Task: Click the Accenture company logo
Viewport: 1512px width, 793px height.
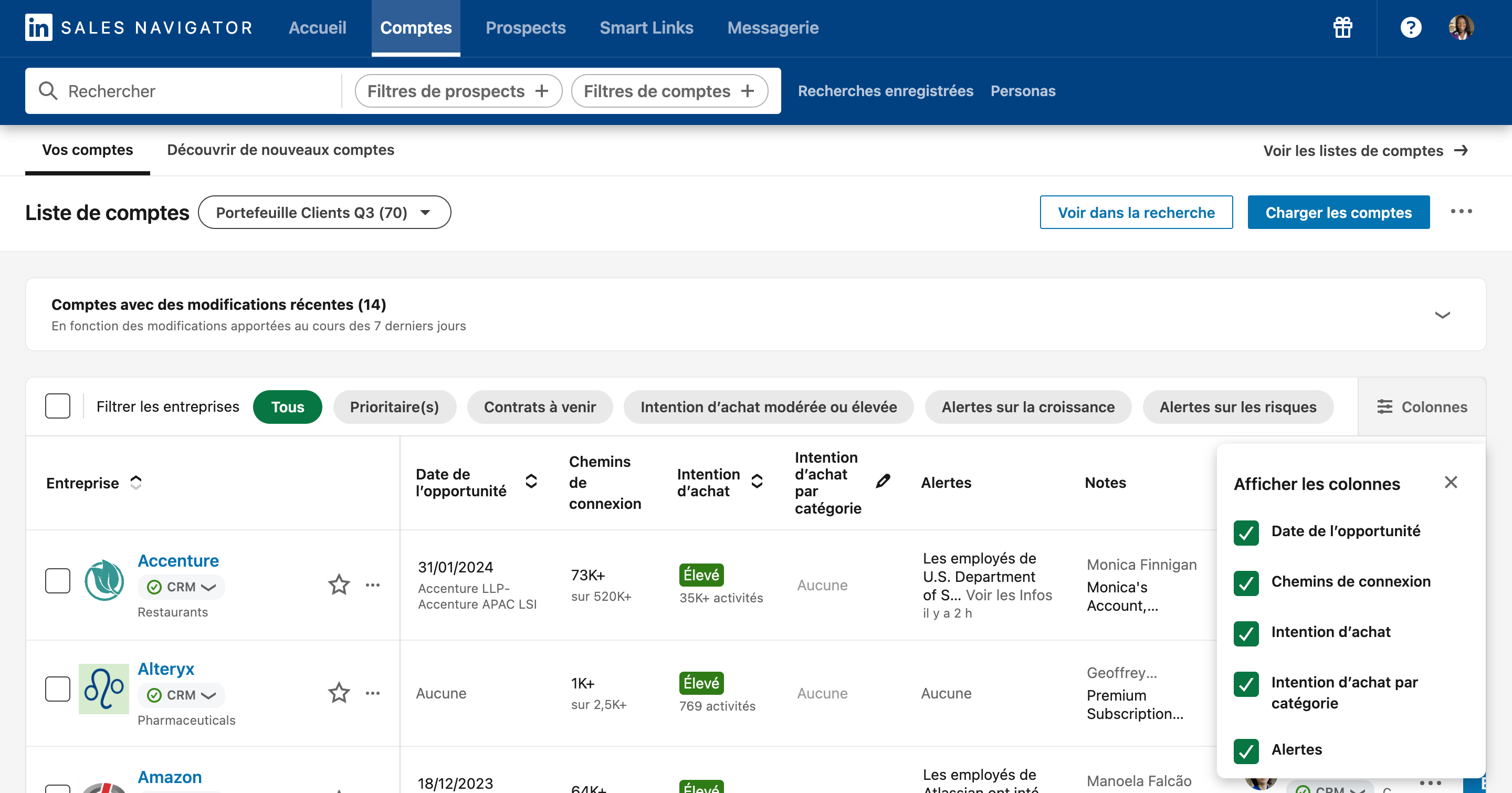Action: (104, 580)
